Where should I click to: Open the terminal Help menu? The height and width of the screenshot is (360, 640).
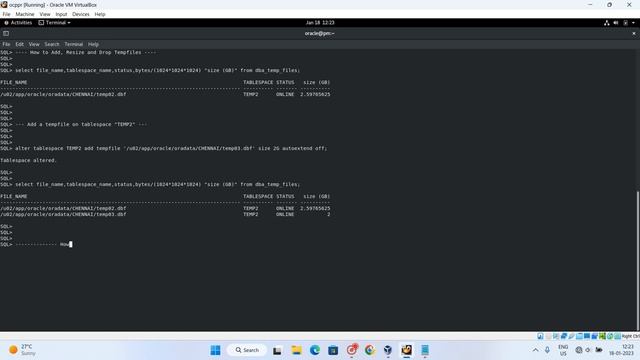[x=93, y=44]
